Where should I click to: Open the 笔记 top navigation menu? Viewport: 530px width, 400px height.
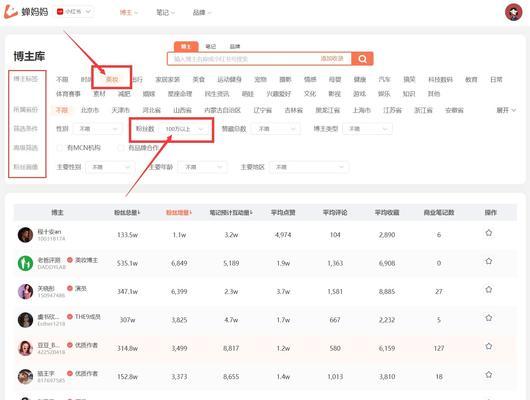[x=165, y=13]
